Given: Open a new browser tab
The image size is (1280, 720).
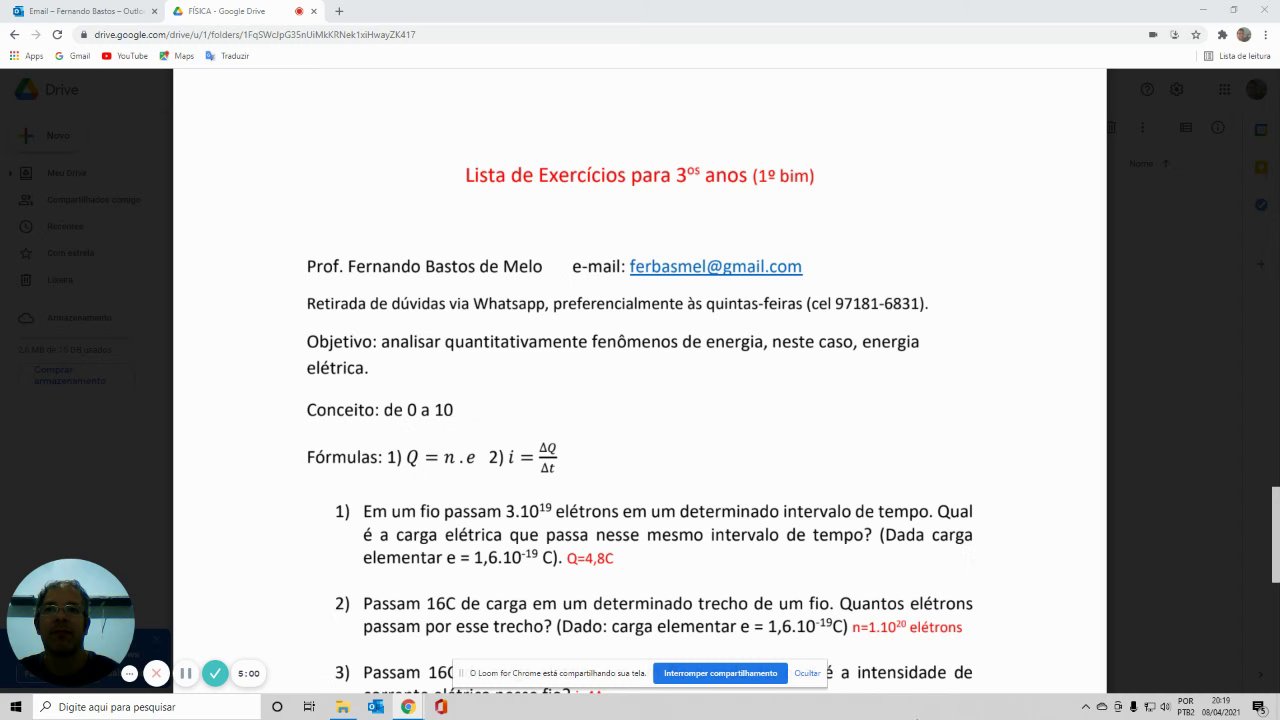Looking at the screenshot, I should [x=339, y=11].
